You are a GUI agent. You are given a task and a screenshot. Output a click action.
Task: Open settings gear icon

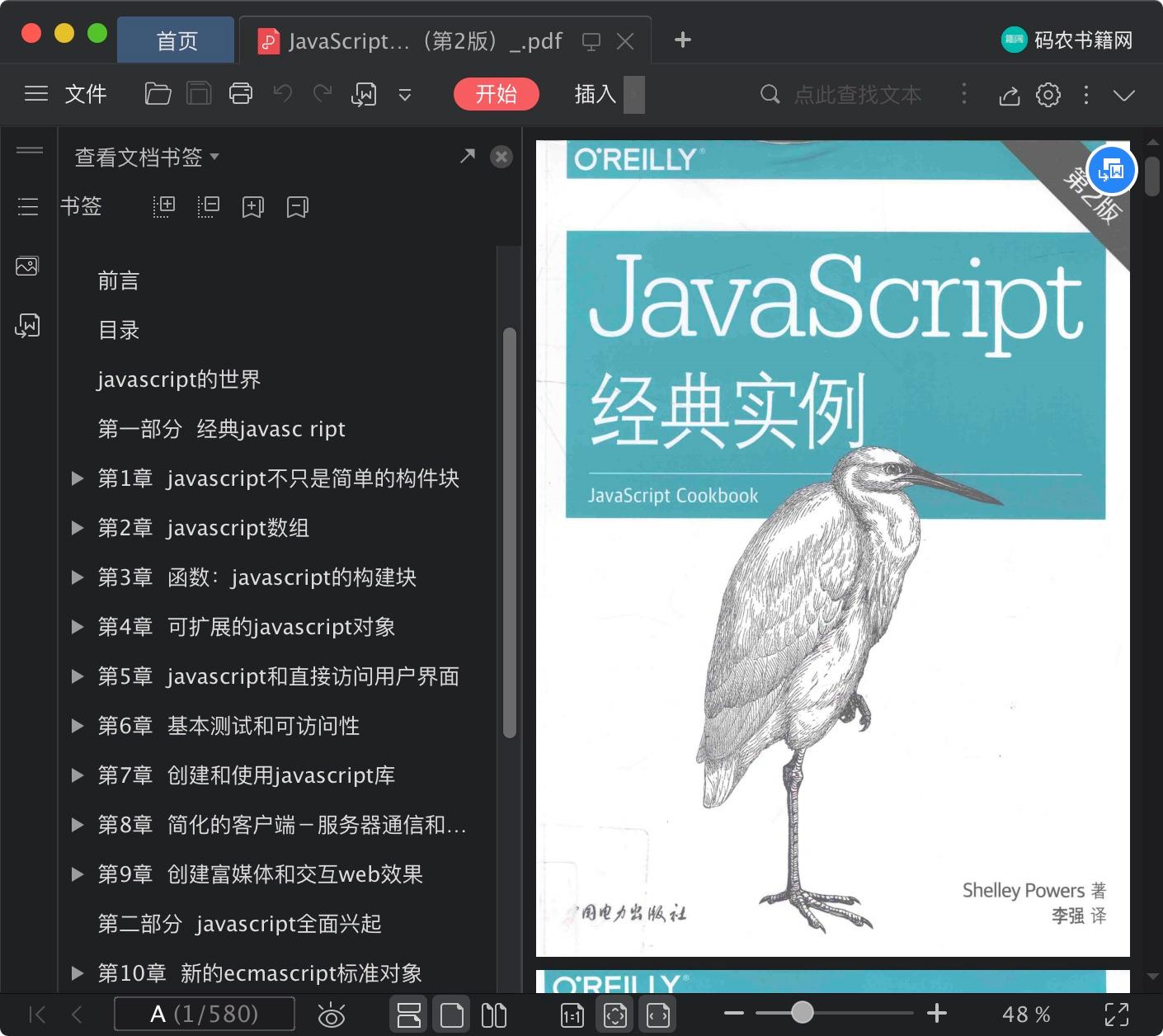1048,95
